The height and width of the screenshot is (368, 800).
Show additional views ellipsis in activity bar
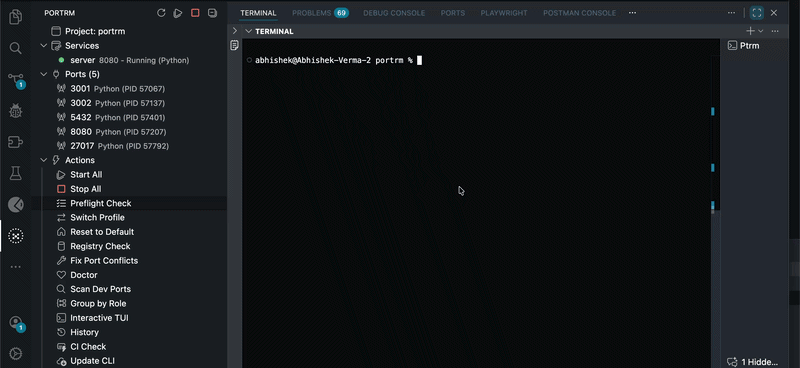[16, 267]
